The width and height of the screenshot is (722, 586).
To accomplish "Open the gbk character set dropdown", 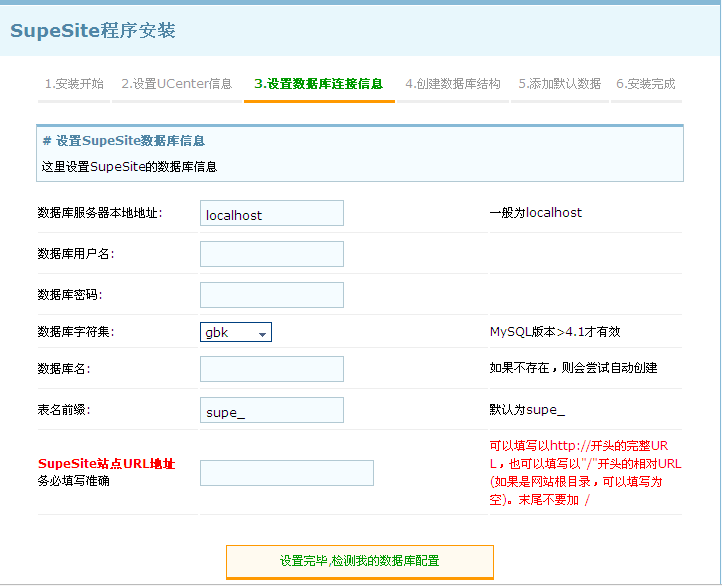I will [236, 332].
